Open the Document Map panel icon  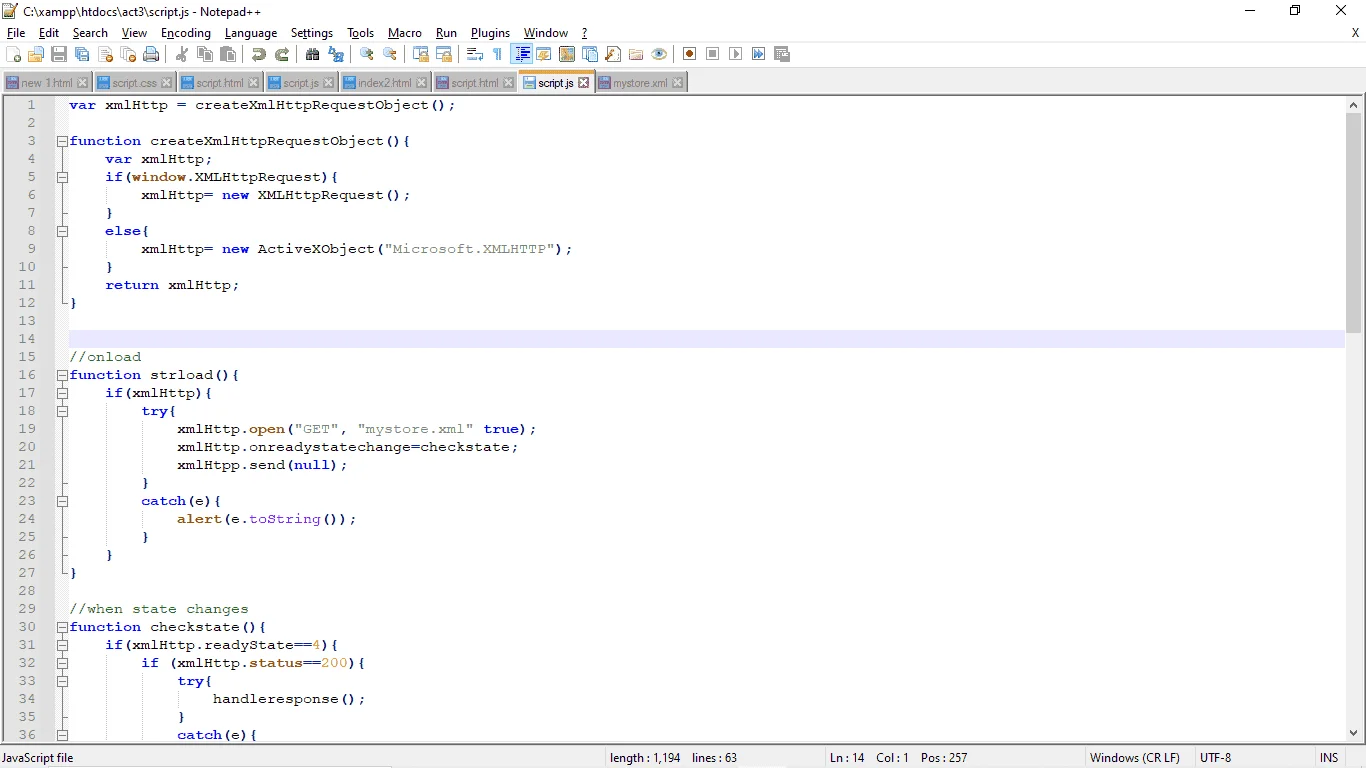(x=567, y=54)
